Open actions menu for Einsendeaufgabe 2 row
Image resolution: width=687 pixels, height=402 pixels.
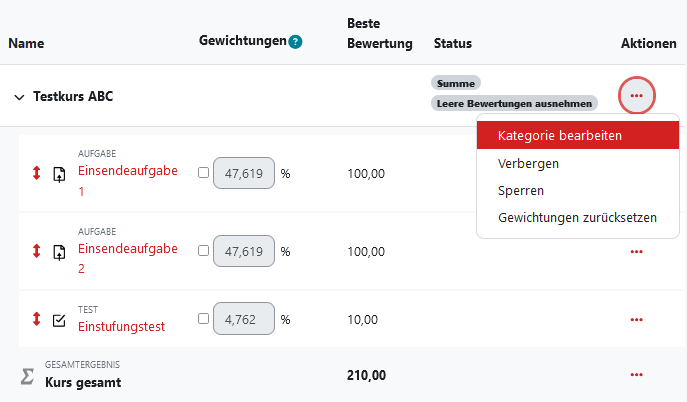(x=636, y=251)
